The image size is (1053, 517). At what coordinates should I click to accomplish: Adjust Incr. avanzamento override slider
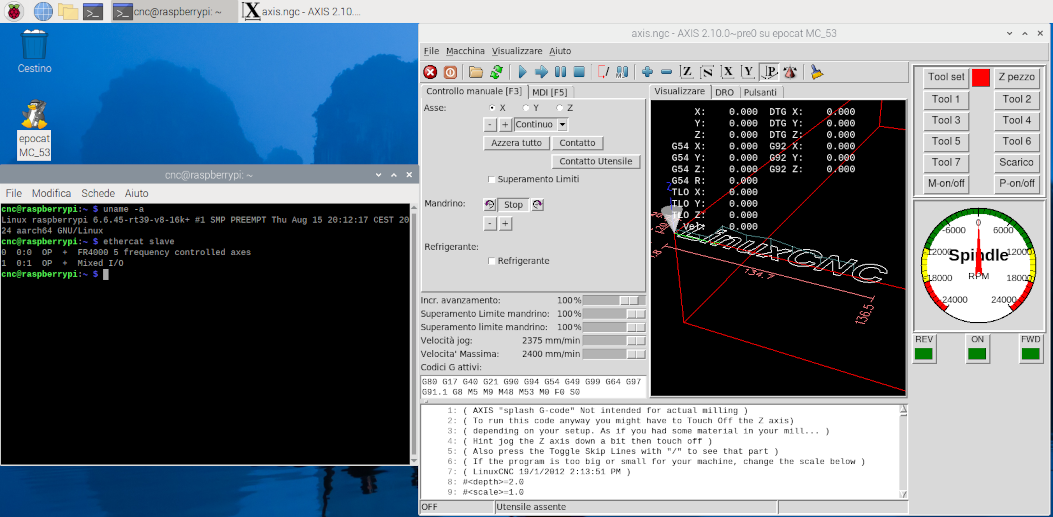tap(614, 300)
